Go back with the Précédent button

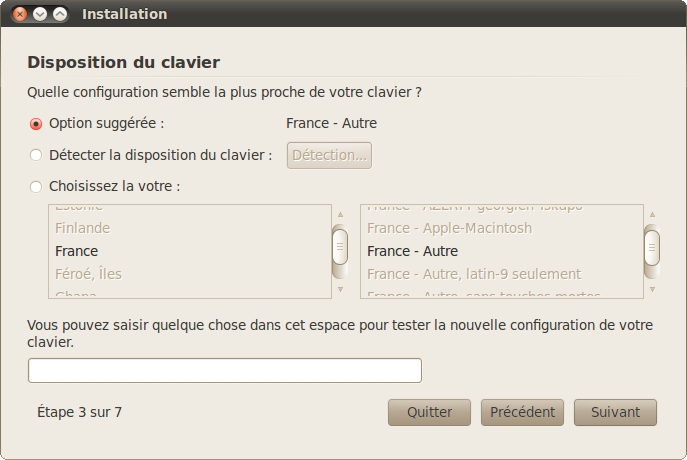[523, 412]
